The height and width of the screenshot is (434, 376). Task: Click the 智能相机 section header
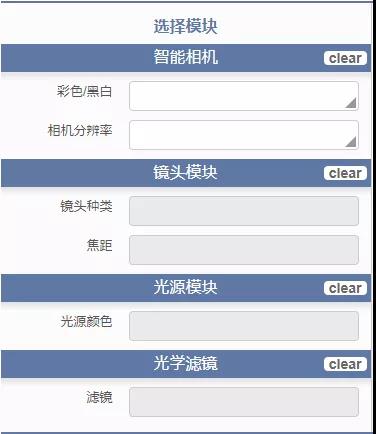186,58
